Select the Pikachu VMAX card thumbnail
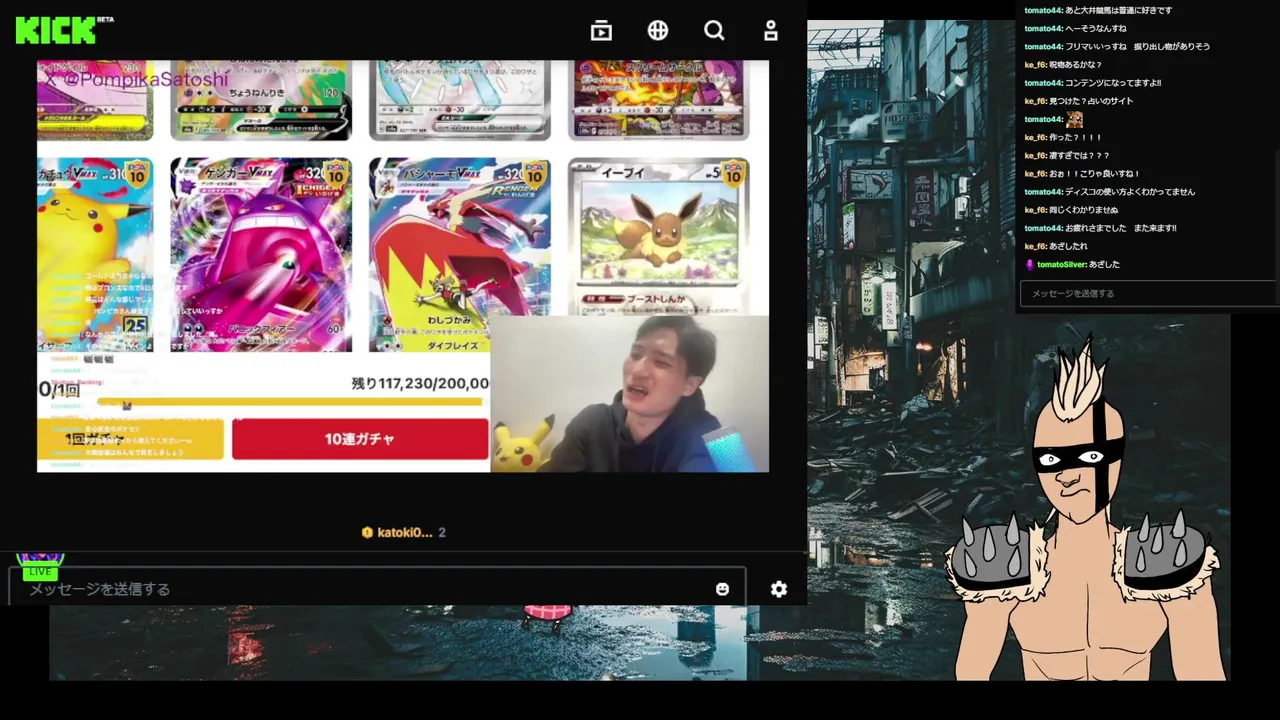This screenshot has height=720, width=1280. [x=95, y=255]
